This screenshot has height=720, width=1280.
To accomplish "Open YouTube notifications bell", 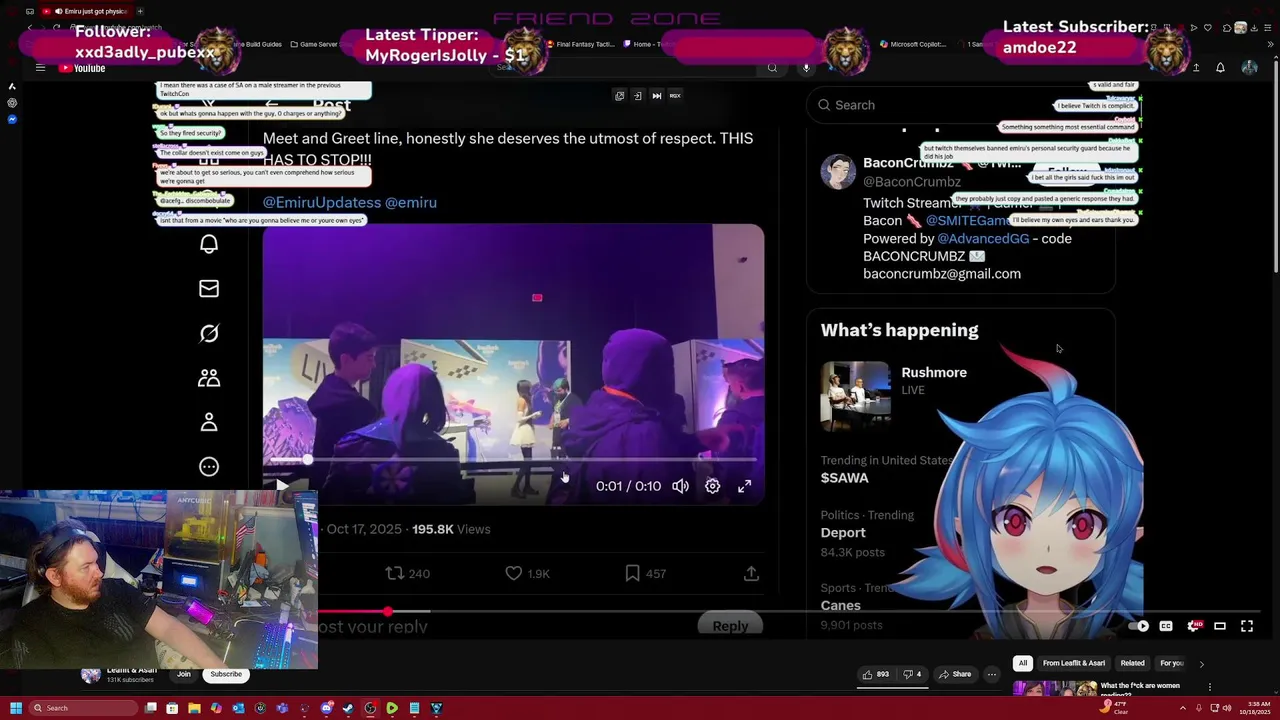I will tap(1220, 68).
